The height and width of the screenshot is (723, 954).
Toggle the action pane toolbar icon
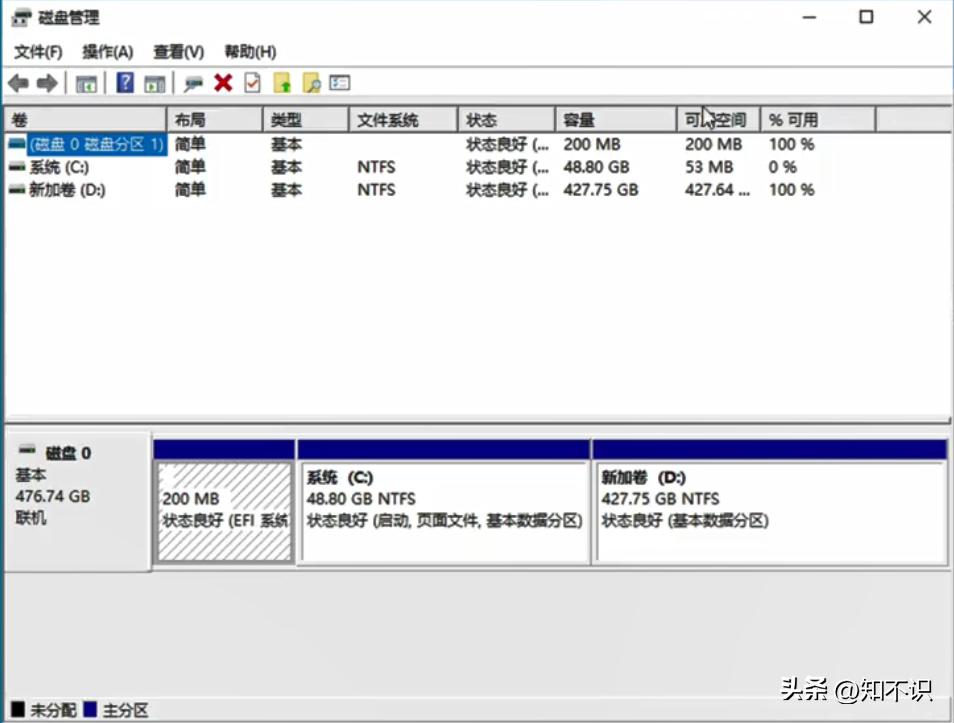154,83
